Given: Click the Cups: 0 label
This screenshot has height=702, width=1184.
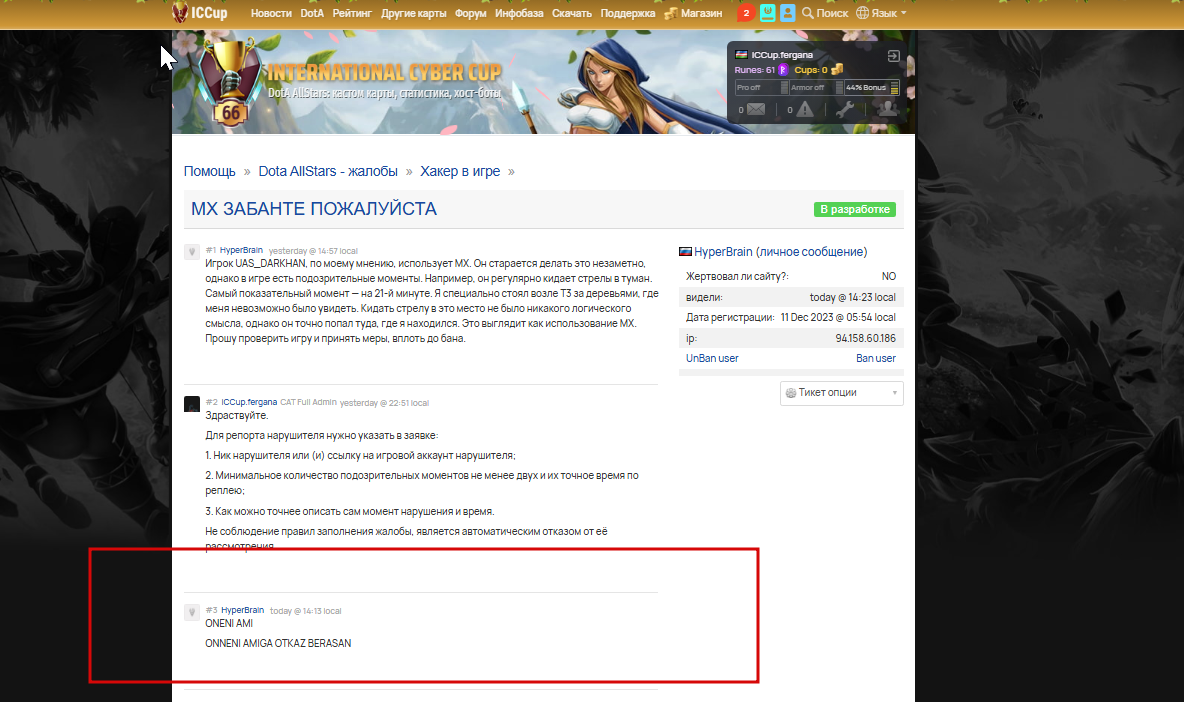Looking at the screenshot, I should (x=811, y=69).
